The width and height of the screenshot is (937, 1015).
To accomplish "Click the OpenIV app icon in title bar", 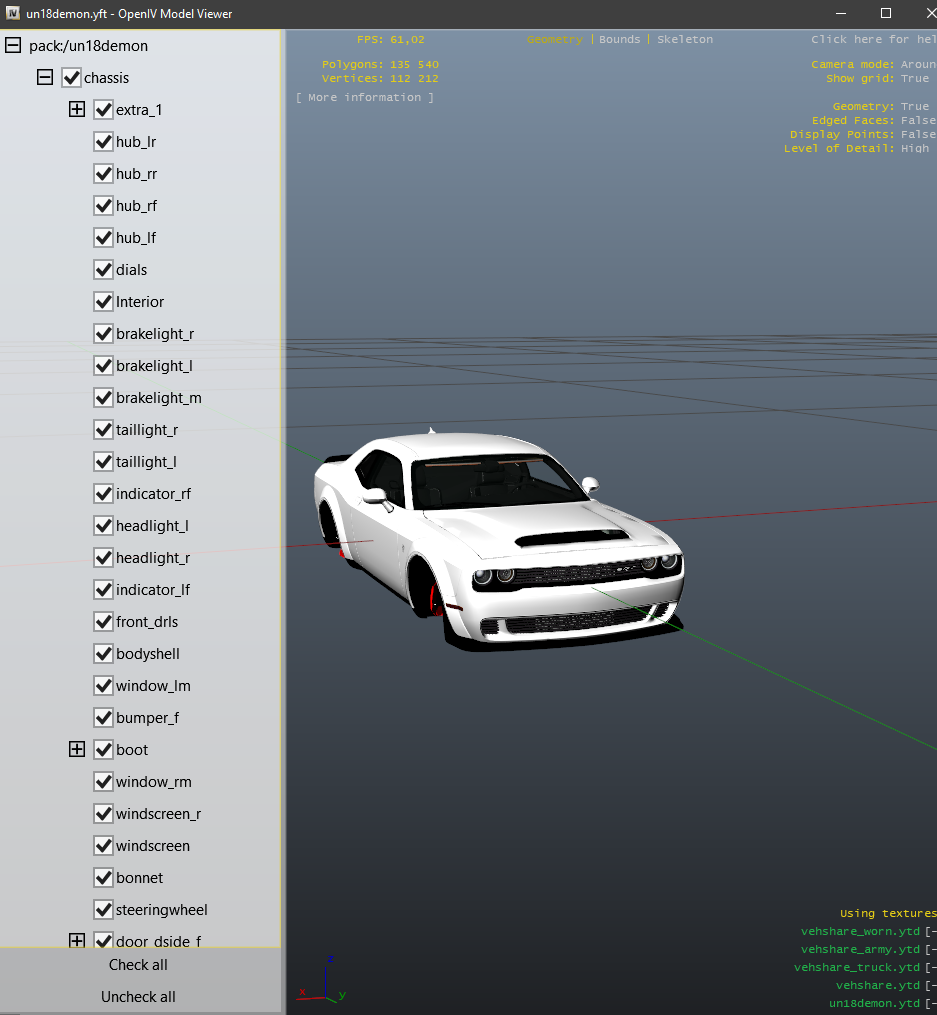I will tap(13, 14).
